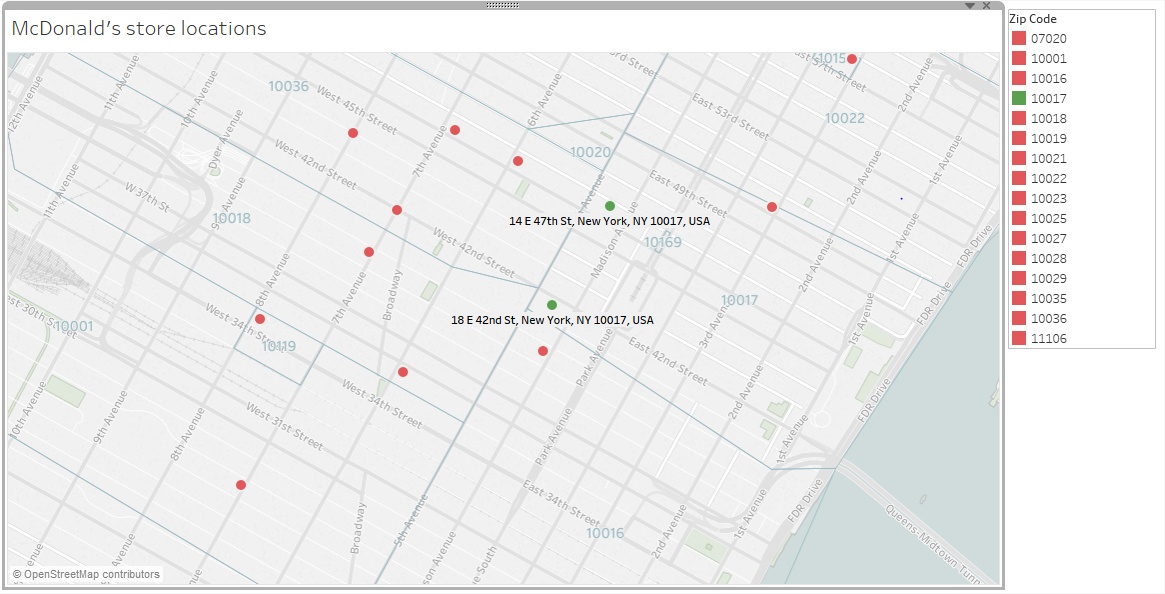Click the Zip Code legend title
The height and width of the screenshot is (594, 1165).
click(x=1033, y=19)
